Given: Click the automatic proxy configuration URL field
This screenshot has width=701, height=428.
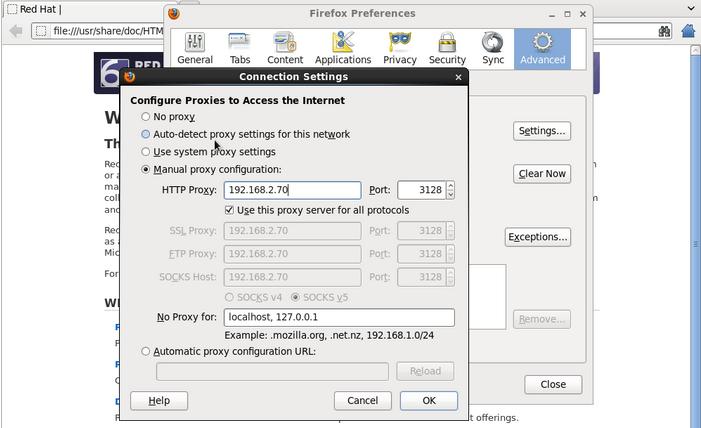Looking at the screenshot, I should pos(272,371).
